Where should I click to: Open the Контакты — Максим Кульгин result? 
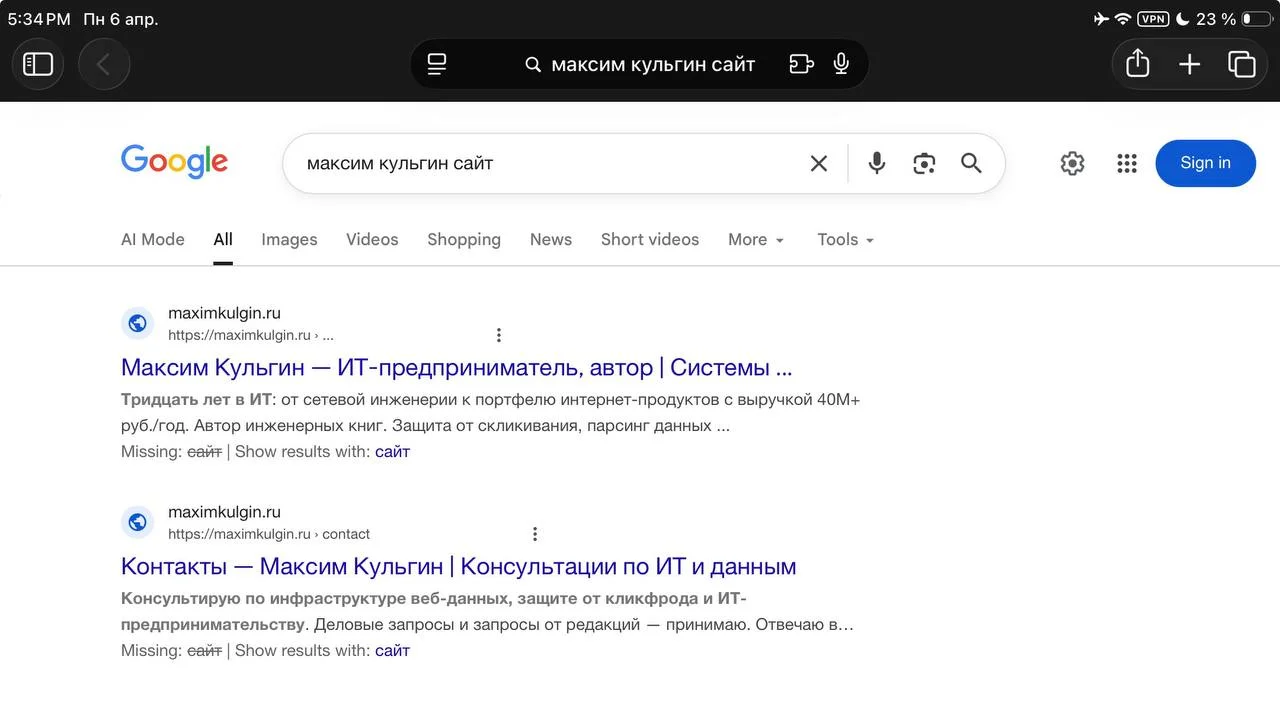tap(458, 567)
